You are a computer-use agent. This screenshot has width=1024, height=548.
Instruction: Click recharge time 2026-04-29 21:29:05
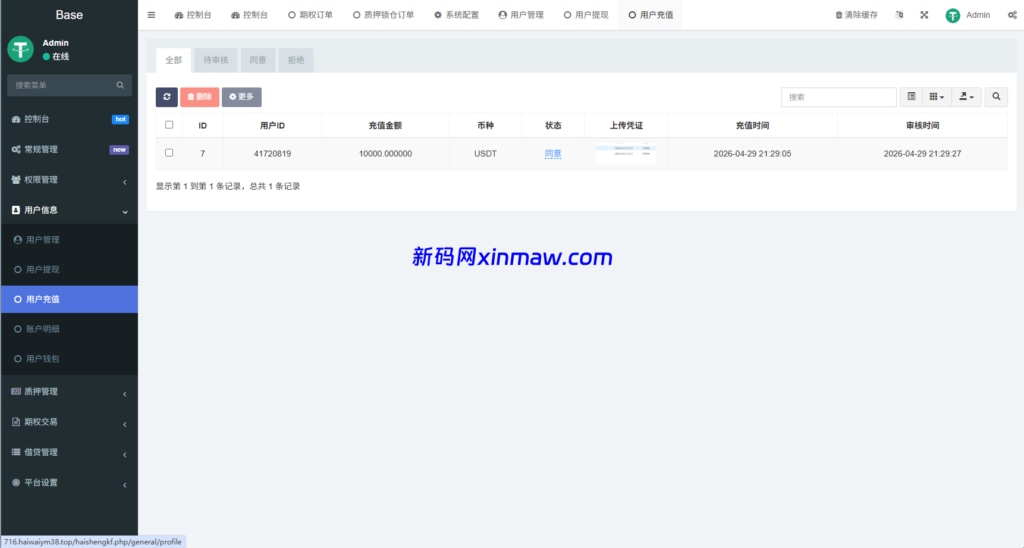tap(752, 153)
